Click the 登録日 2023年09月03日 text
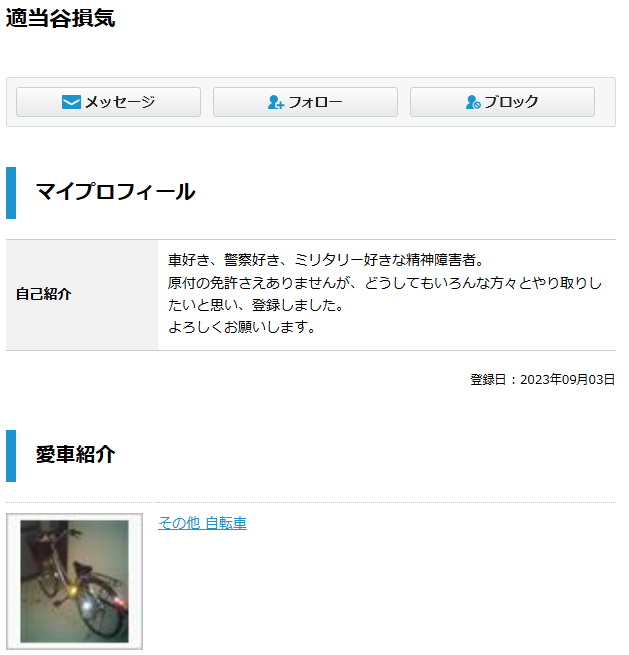This screenshot has width=629, height=655. coord(543,380)
